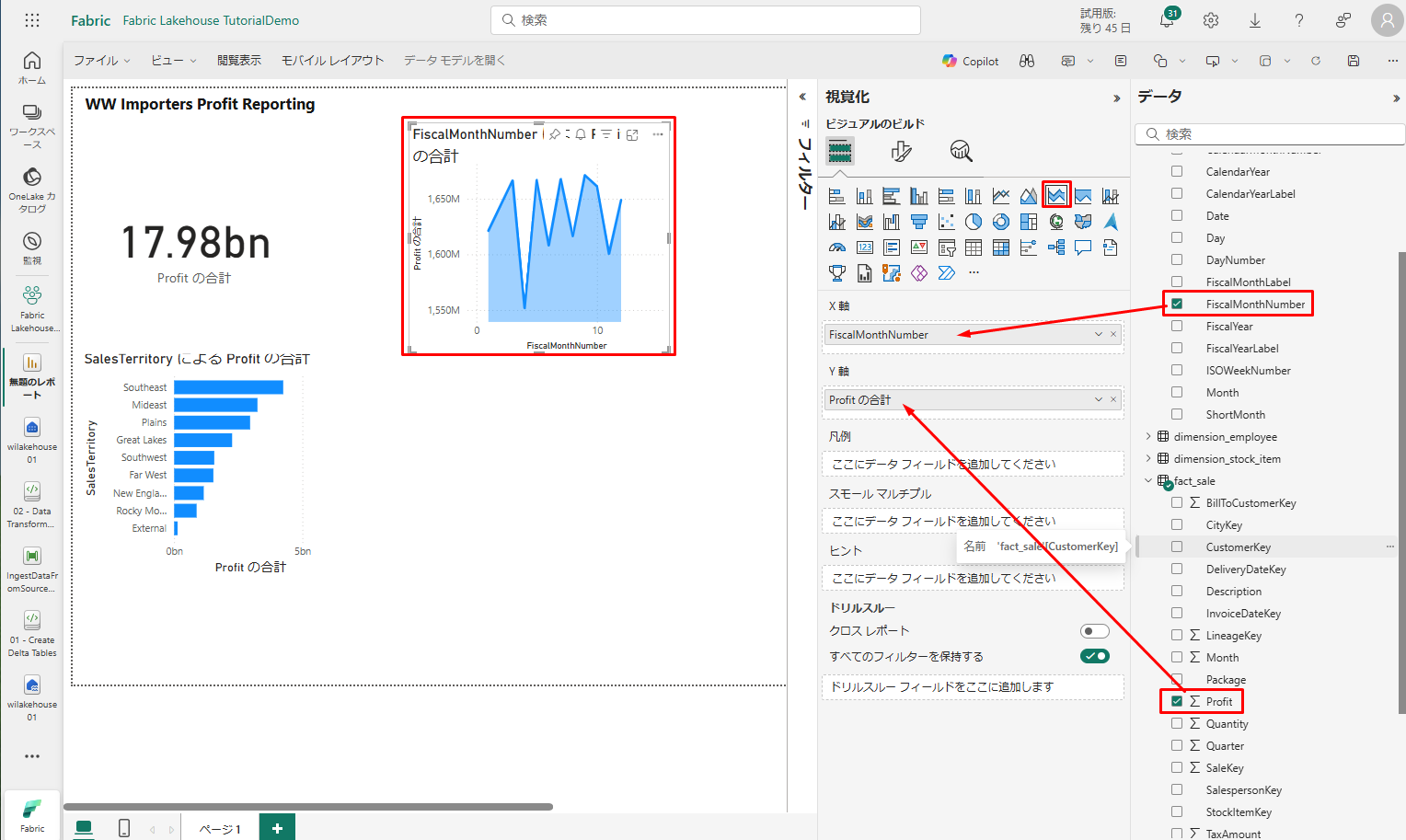This screenshot has width=1406, height=840.
Task: Click the 17.98bn profit card
Action: (195, 252)
